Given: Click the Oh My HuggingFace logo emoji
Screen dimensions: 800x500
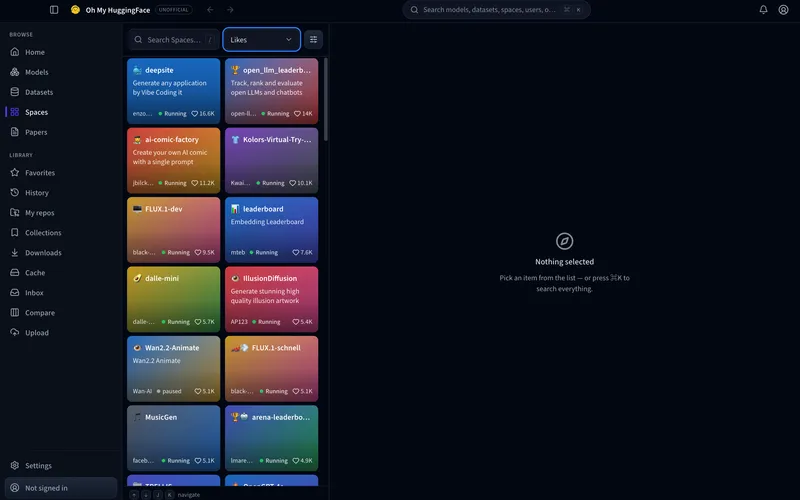Looking at the screenshot, I should (x=75, y=10).
